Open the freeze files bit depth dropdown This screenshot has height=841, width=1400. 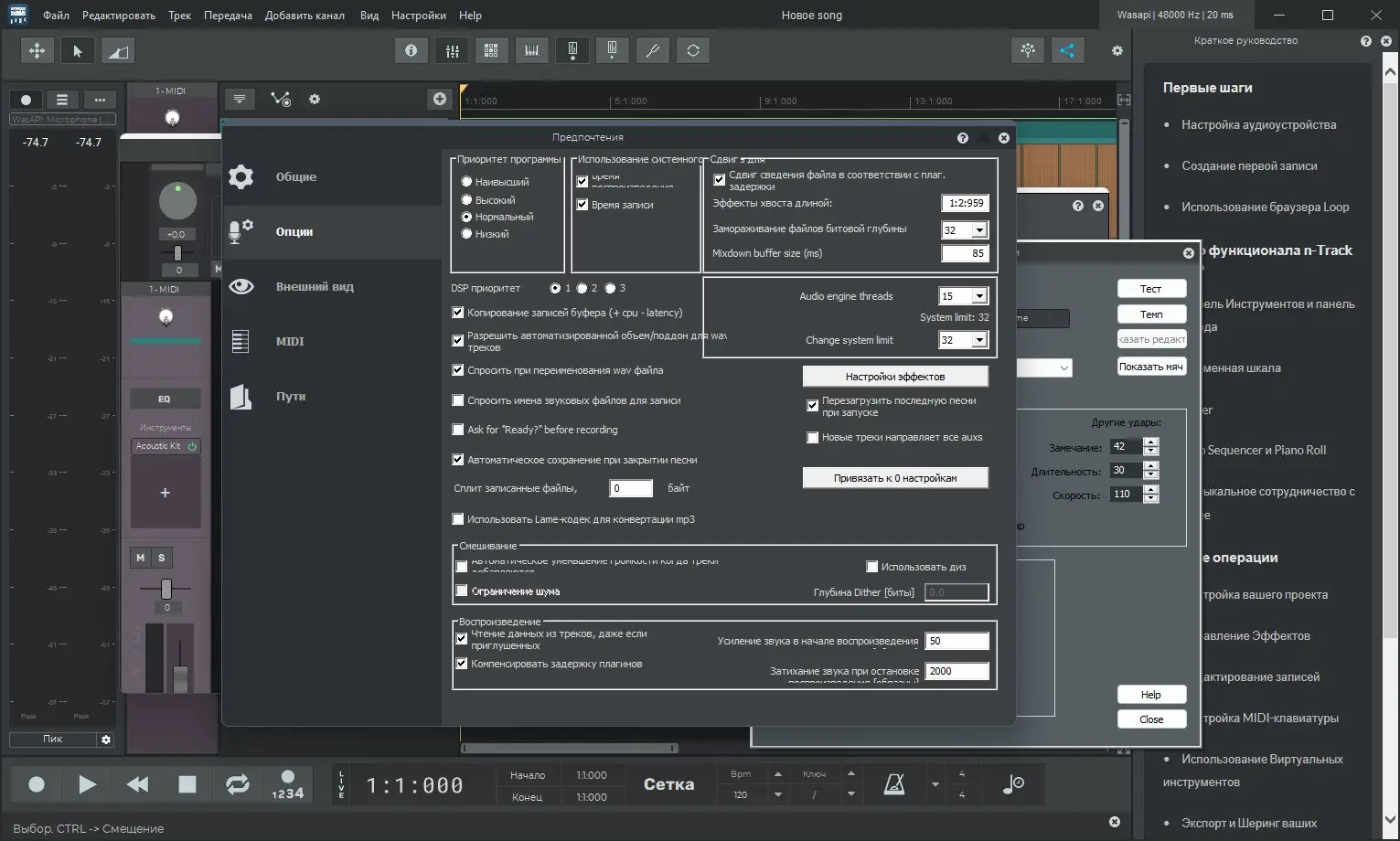tap(978, 230)
